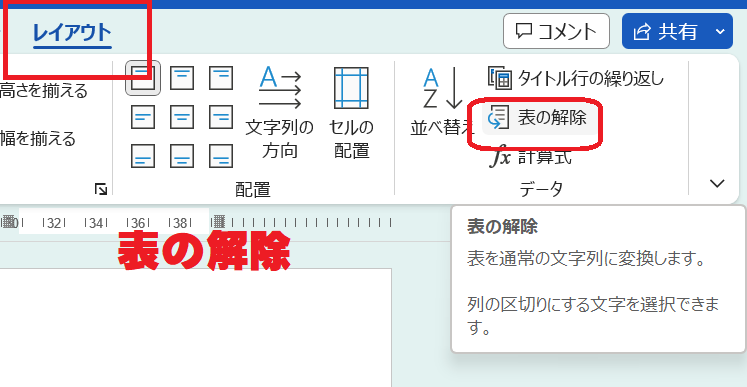
Task: Select align center left cell alignment
Action: [x=143, y=117]
